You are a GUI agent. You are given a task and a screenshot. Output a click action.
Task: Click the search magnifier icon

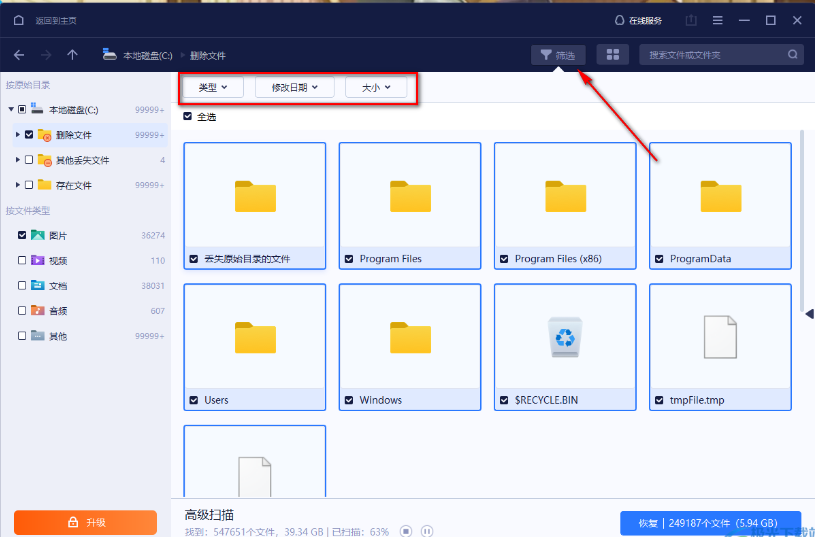click(792, 55)
